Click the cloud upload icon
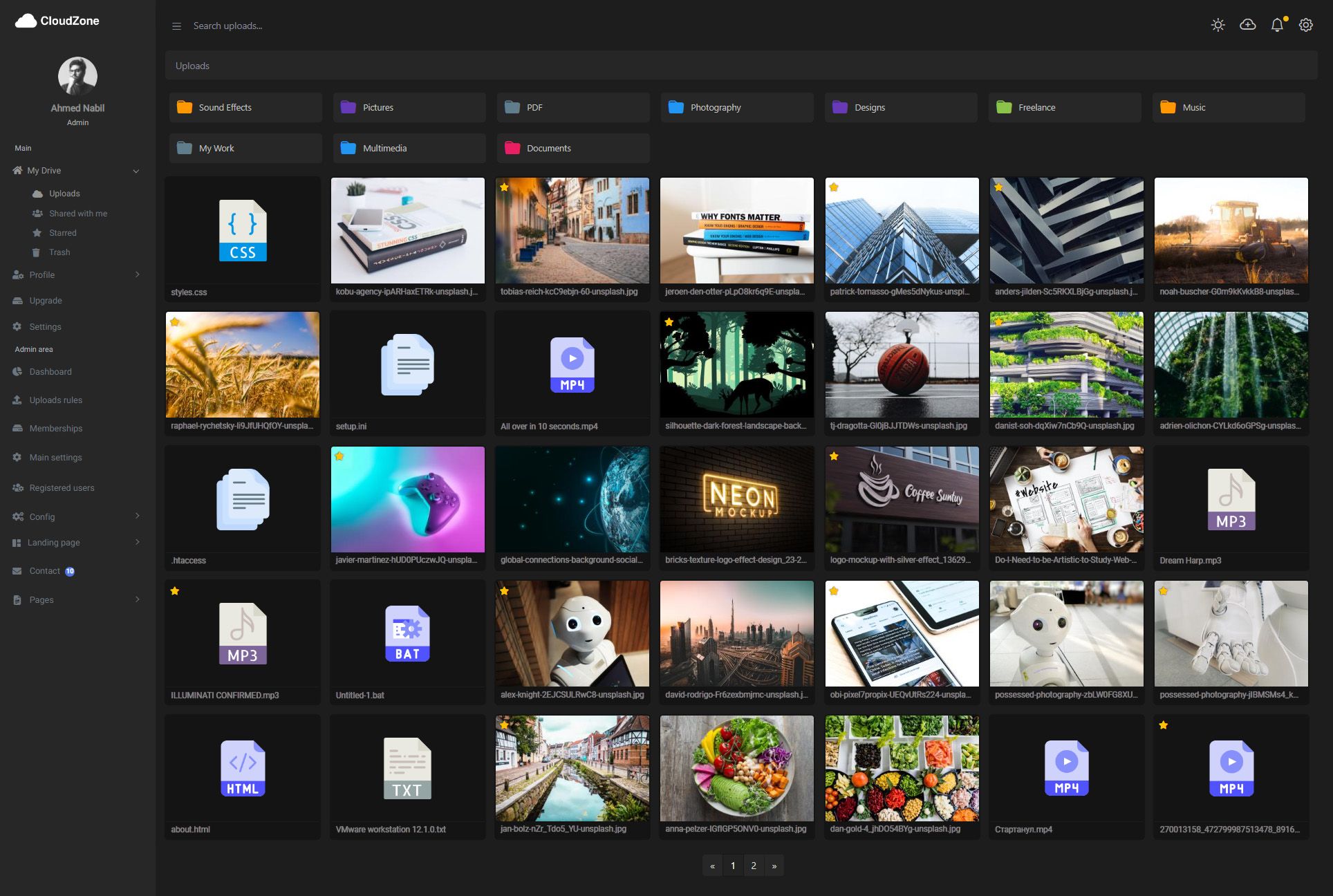Screen dimensions: 1333x896 tap(1247, 26)
